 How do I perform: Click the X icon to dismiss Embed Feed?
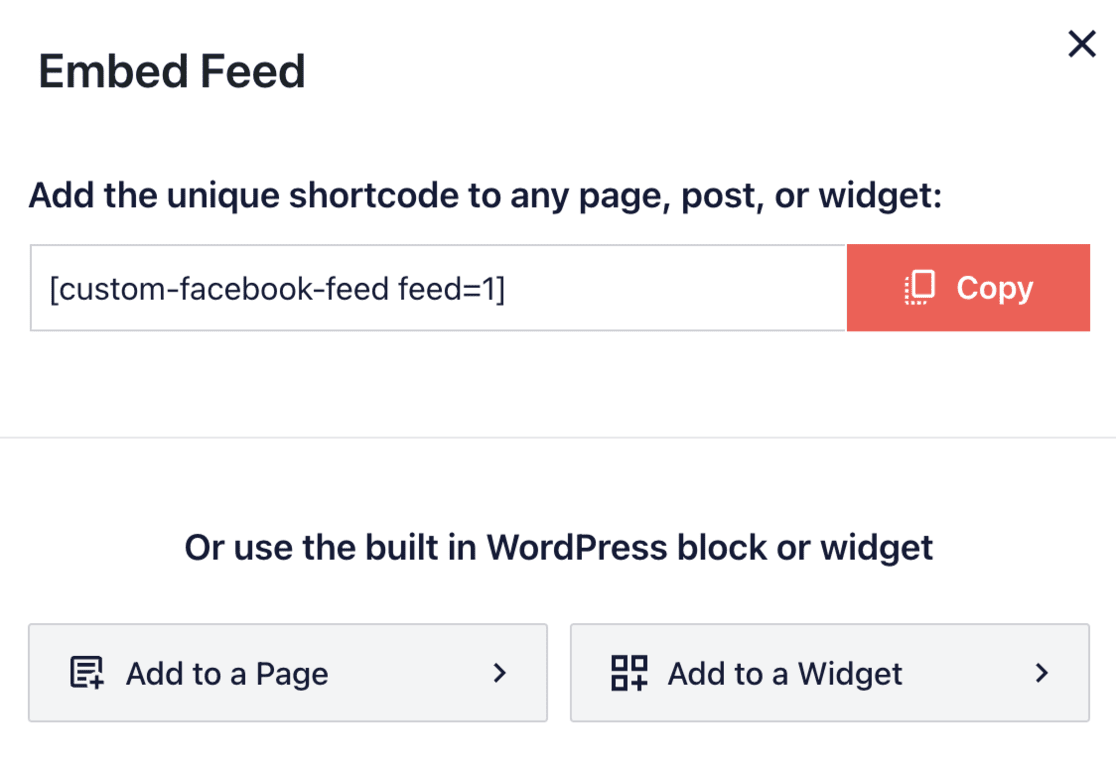click(1081, 44)
